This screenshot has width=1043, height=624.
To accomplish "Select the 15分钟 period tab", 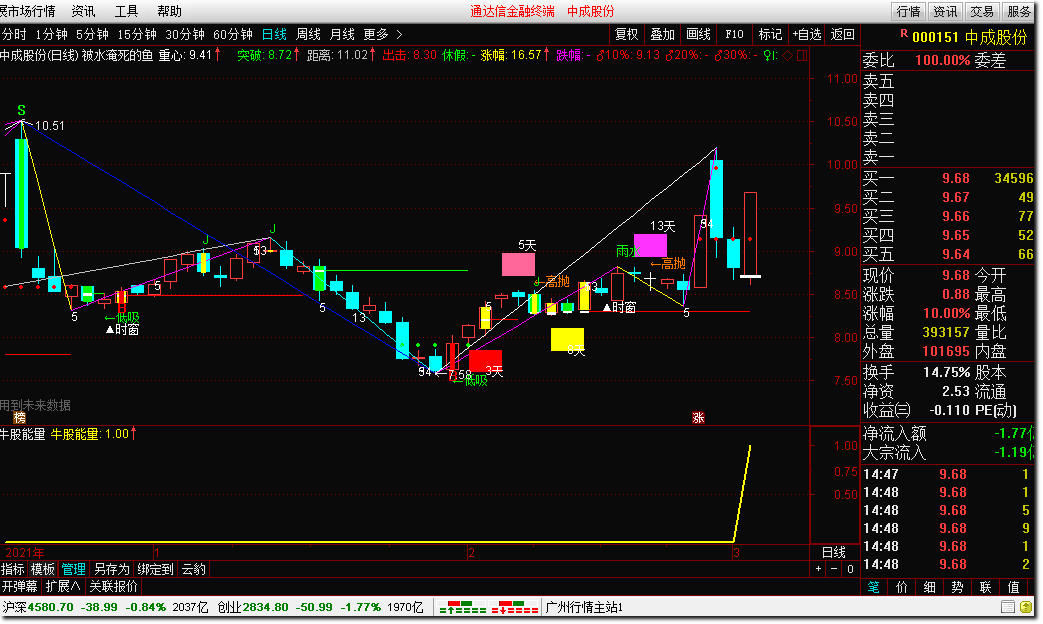I will pyautogui.click(x=136, y=35).
